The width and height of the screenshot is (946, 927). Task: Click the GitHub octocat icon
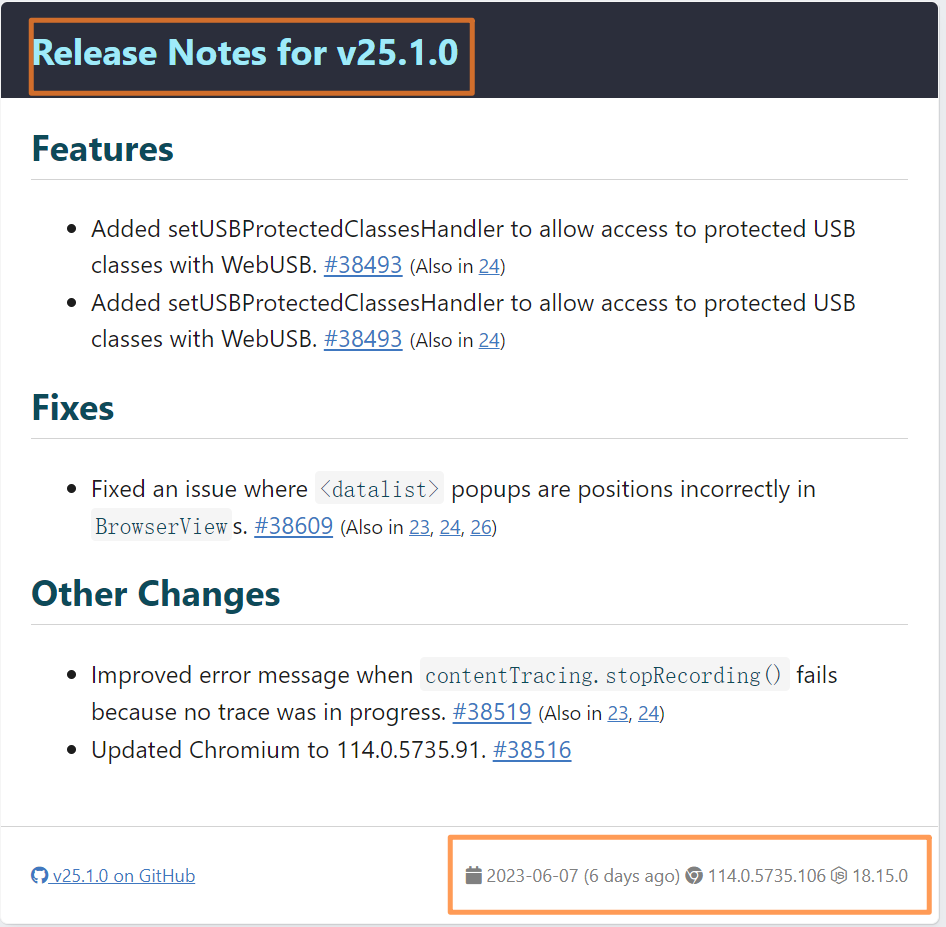pos(39,875)
